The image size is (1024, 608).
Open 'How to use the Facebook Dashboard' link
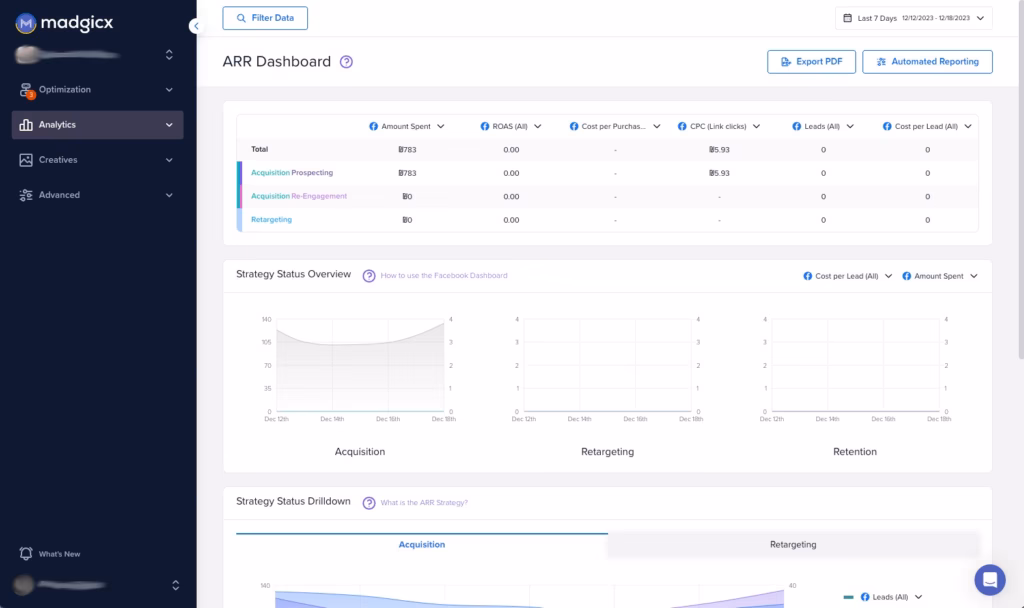tap(443, 276)
